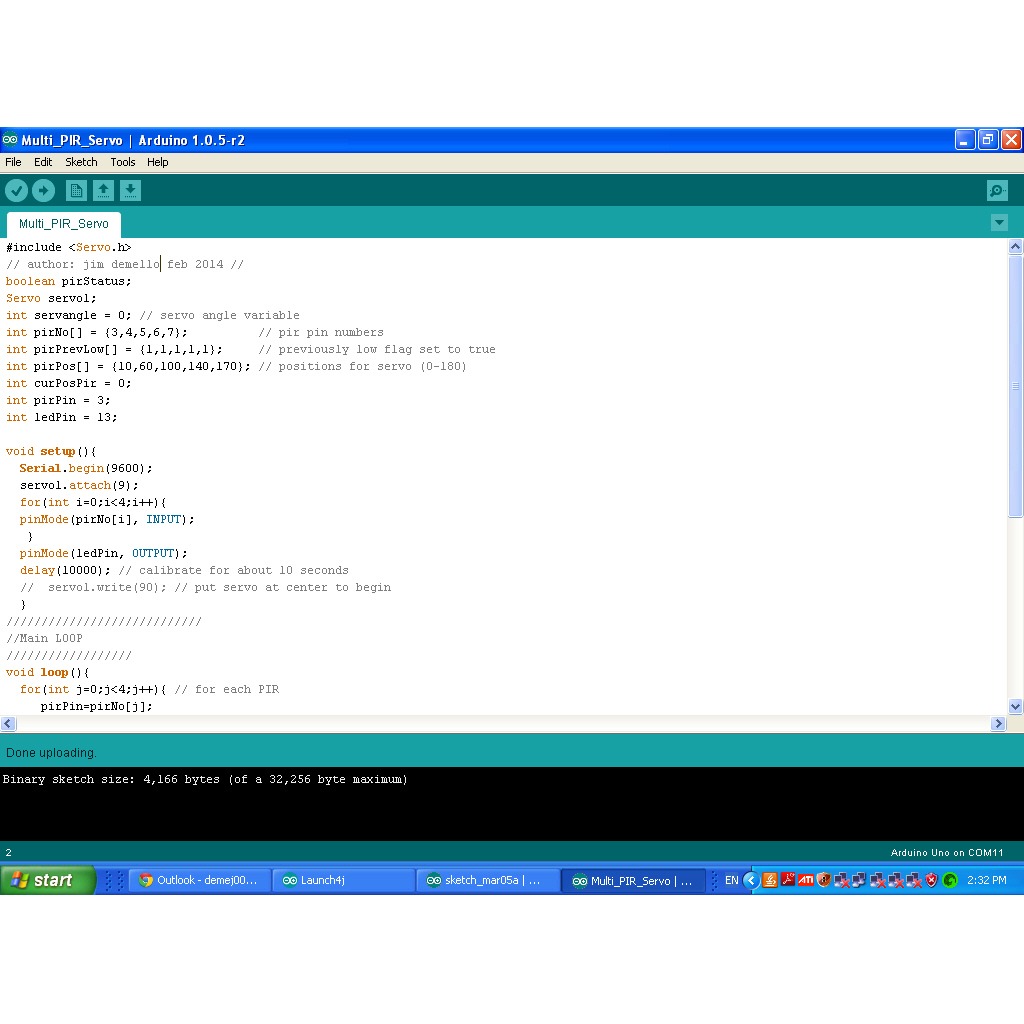Click the editor scroll up arrow
This screenshot has height=1024, width=1024.
coord(1016,246)
